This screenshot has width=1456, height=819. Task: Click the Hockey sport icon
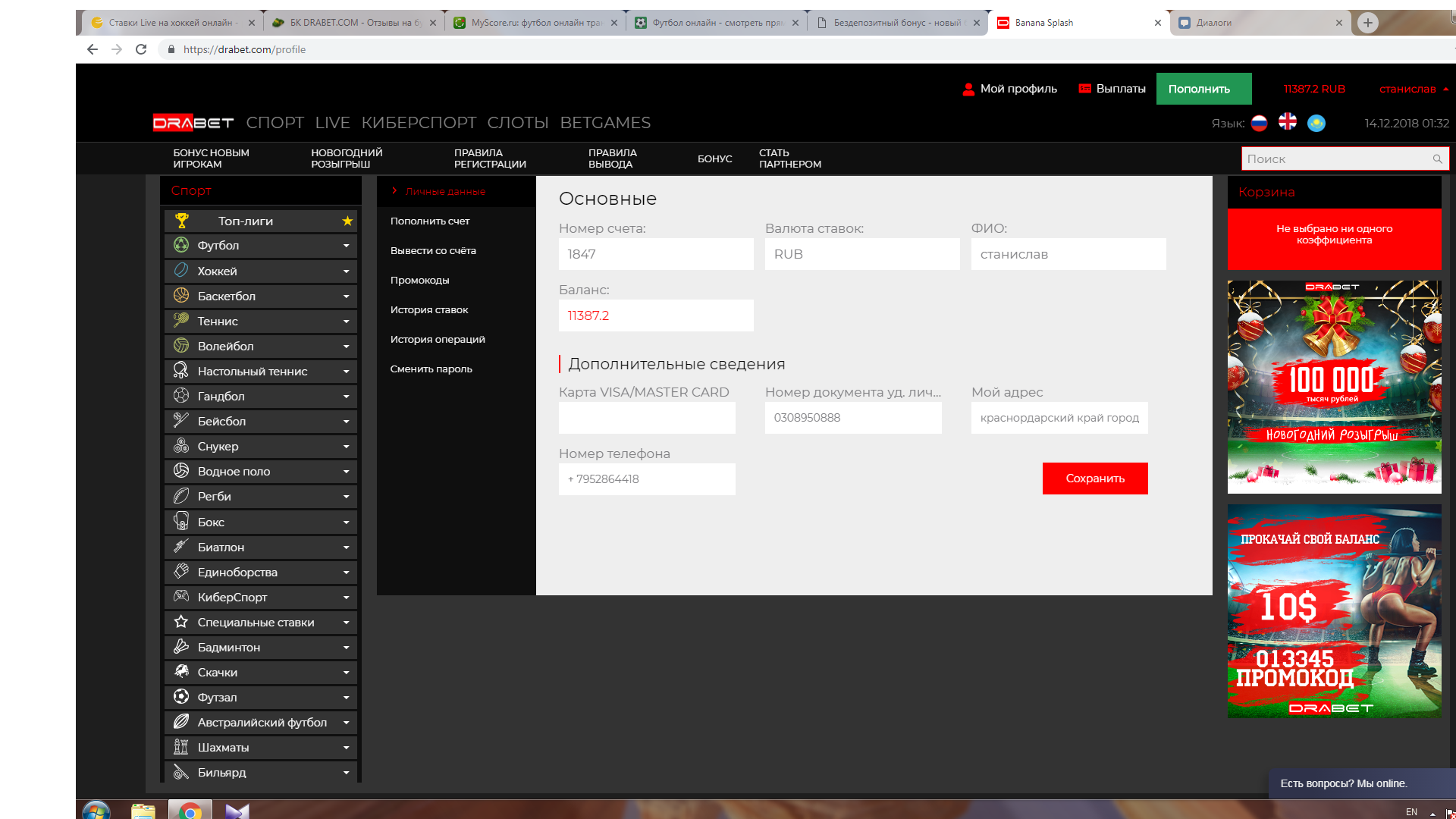[x=181, y=270]
